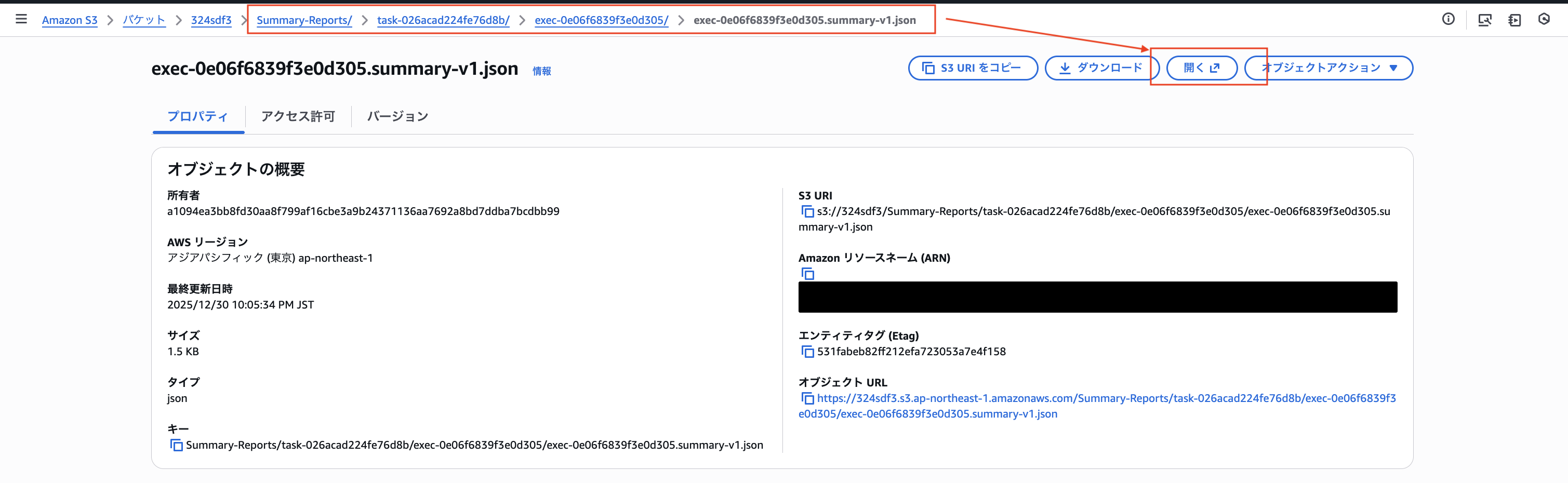Switch to the アクセス許可 tab

[298, 116]
